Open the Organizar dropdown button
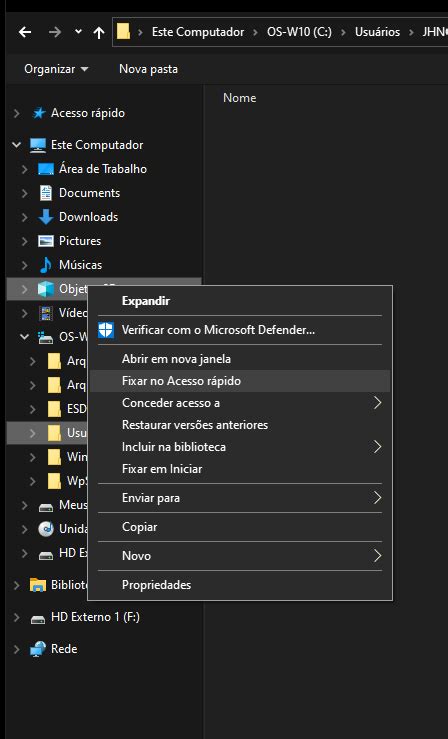448x739 pixels. [56, 69]
